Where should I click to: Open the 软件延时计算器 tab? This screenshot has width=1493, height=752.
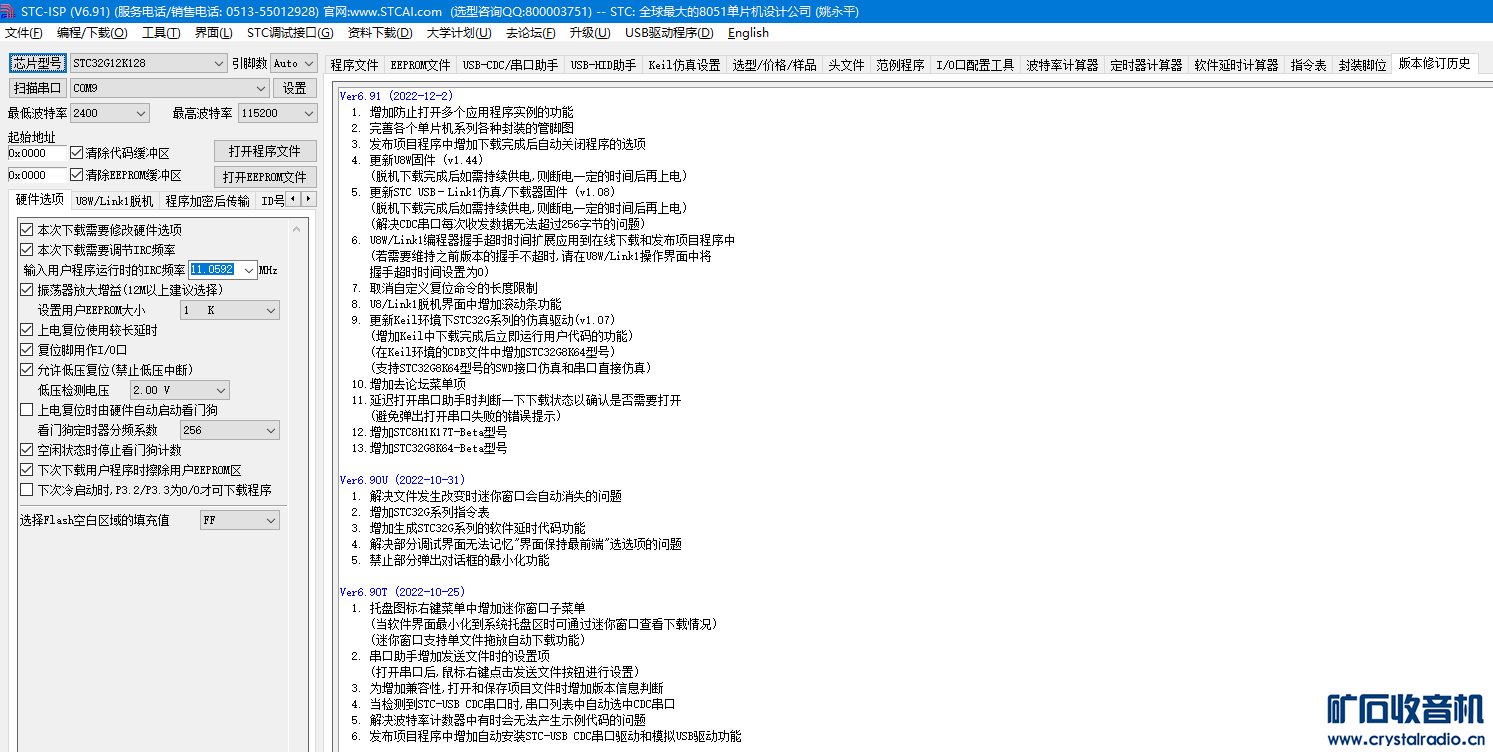[1236, 65]
